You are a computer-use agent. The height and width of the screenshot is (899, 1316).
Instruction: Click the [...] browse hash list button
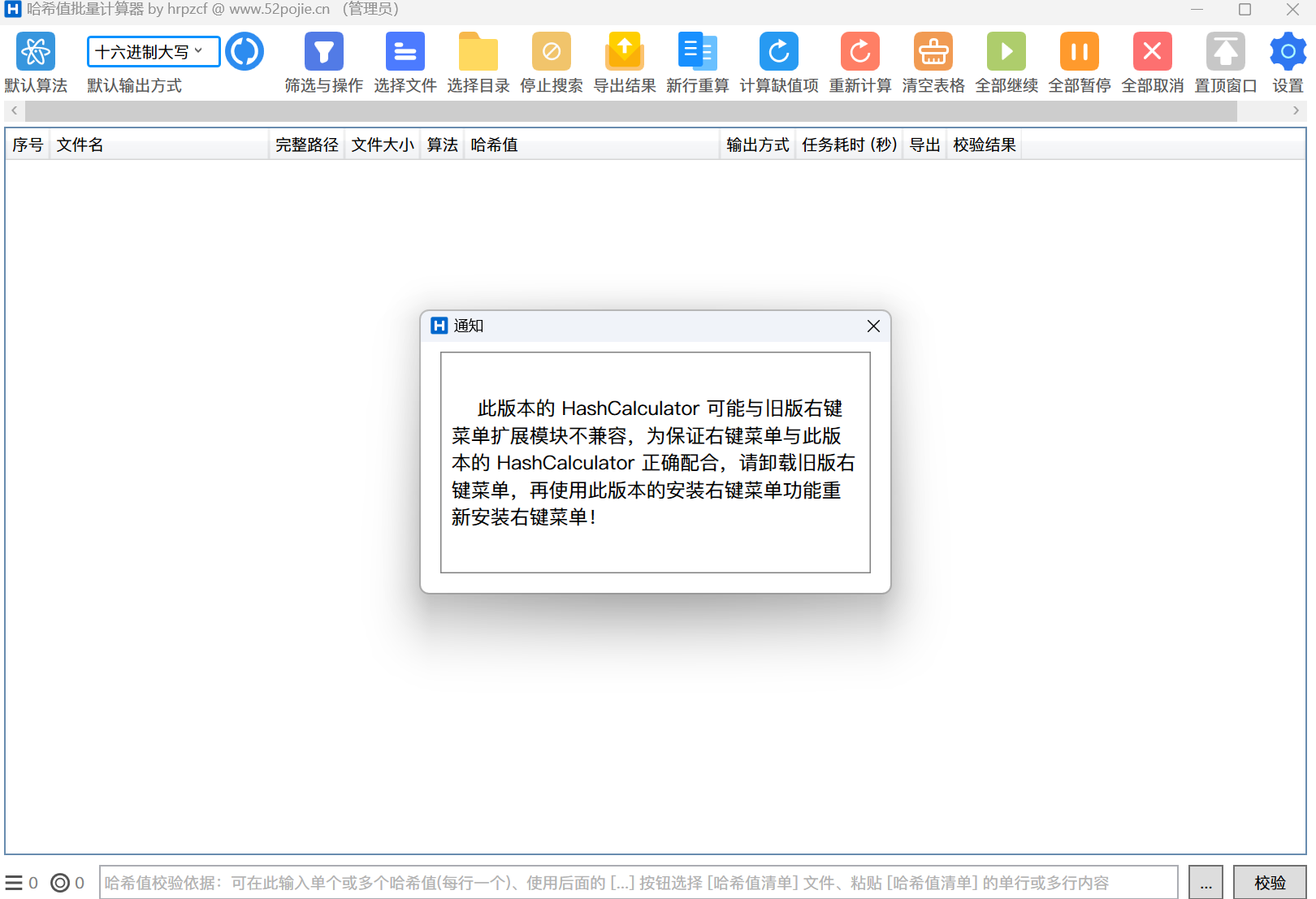tap(1206, 883)
